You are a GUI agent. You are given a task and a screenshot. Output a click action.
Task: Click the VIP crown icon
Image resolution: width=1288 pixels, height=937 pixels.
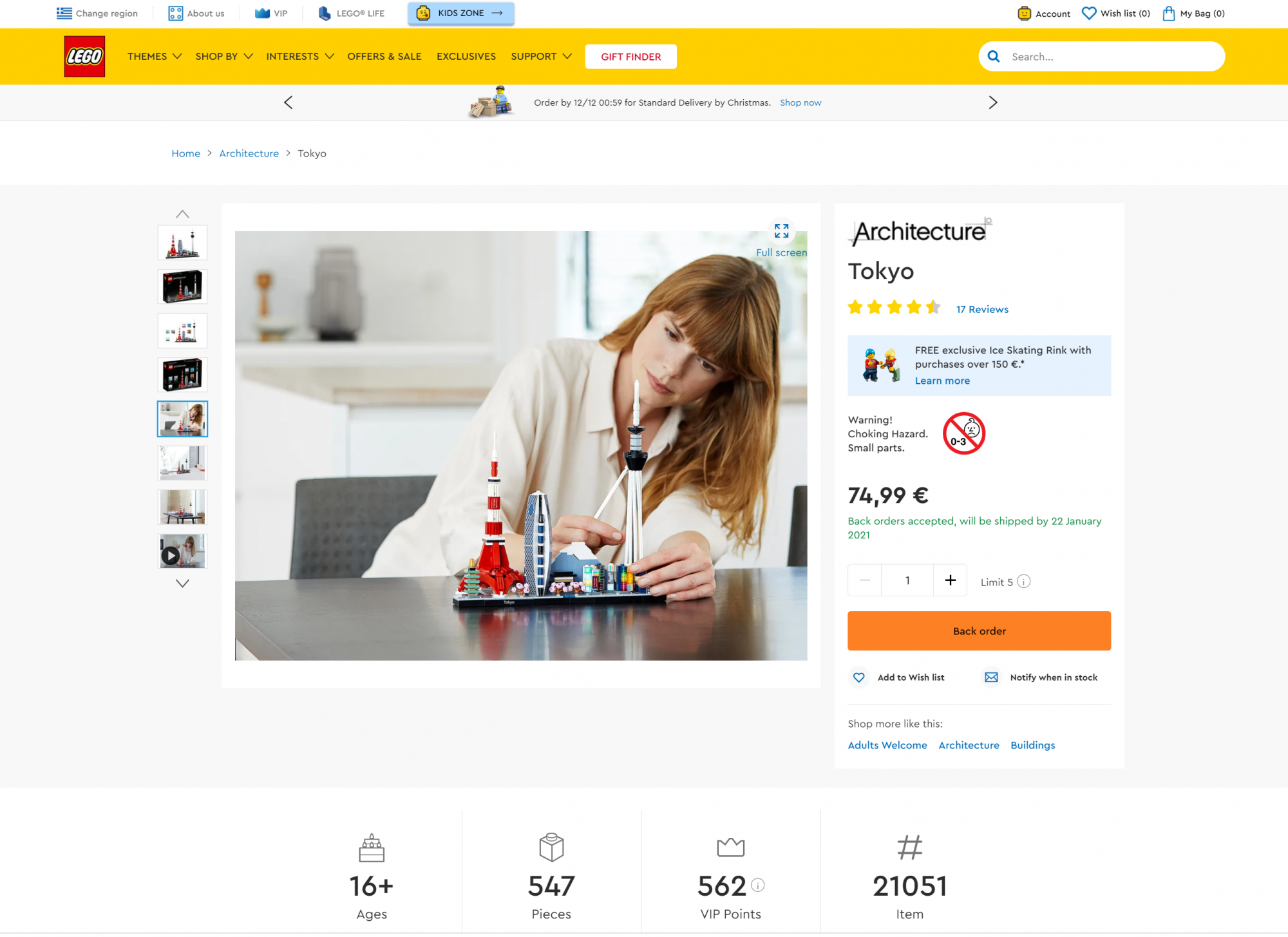[x=262, y=14]
